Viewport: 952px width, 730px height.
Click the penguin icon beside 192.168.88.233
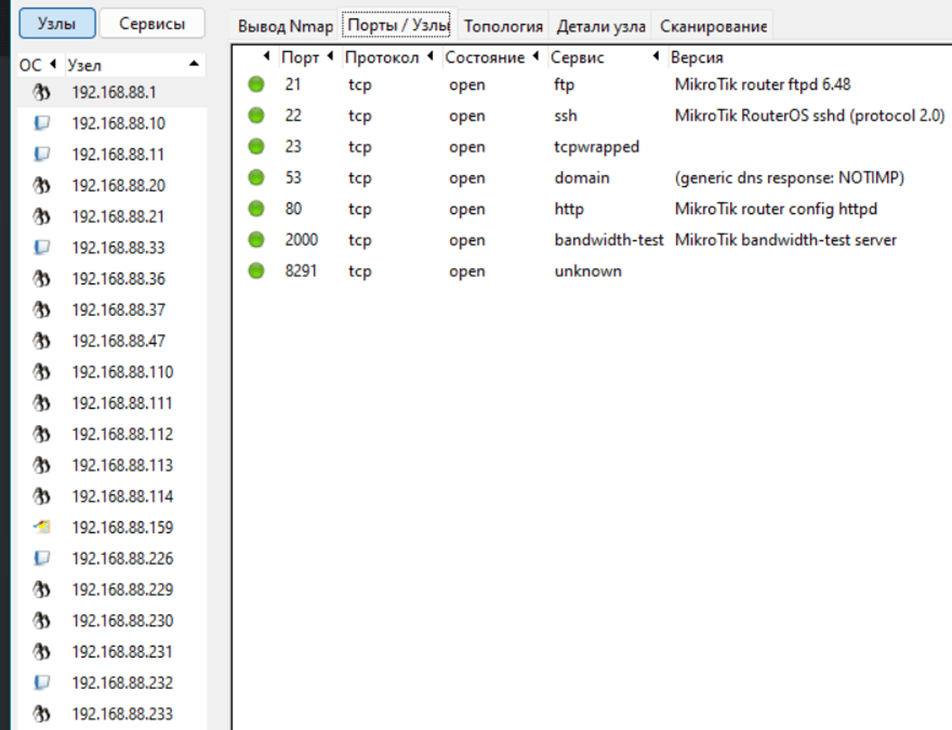point(41,714)
